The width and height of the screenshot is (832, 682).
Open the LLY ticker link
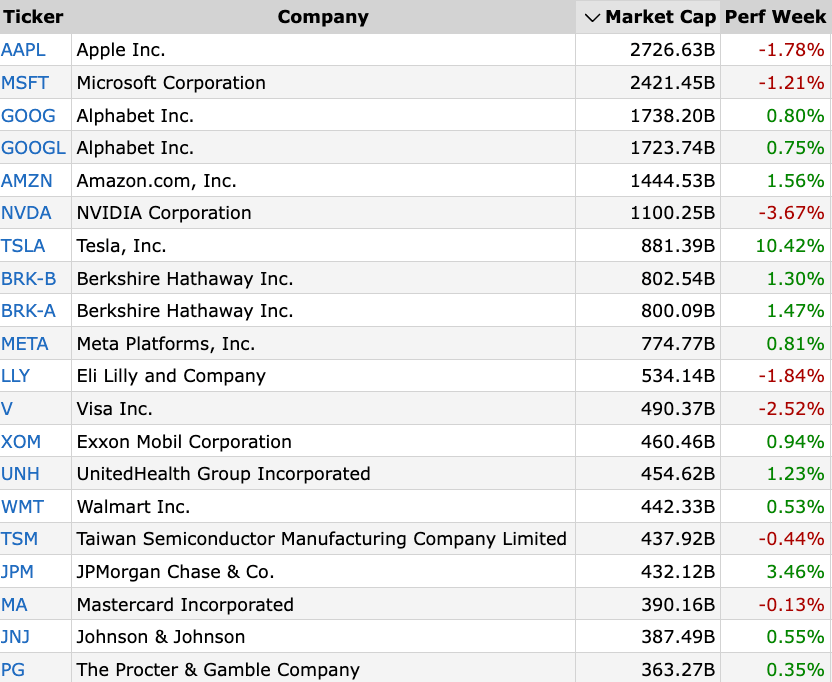pyautogui.click(x=16, y=376)
